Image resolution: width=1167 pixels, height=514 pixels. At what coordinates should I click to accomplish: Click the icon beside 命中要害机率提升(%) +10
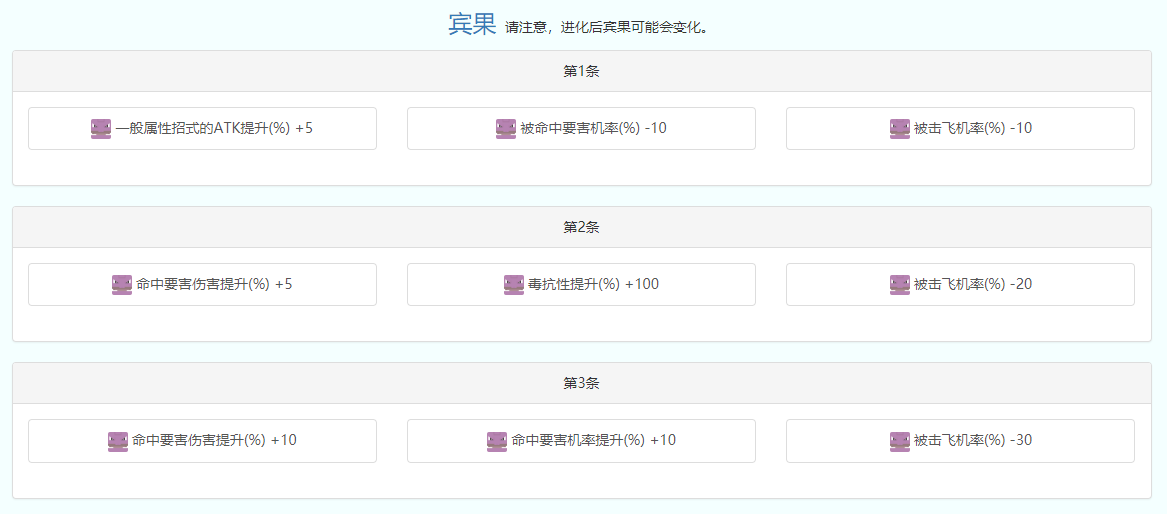tap(497, 441)
